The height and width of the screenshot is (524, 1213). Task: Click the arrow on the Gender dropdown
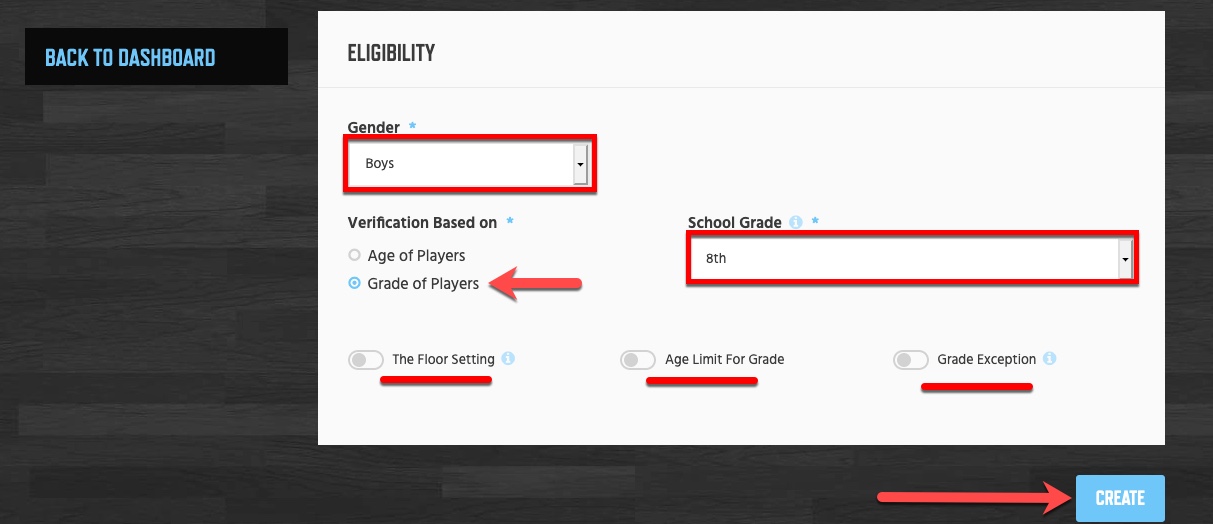pos(580,164)
